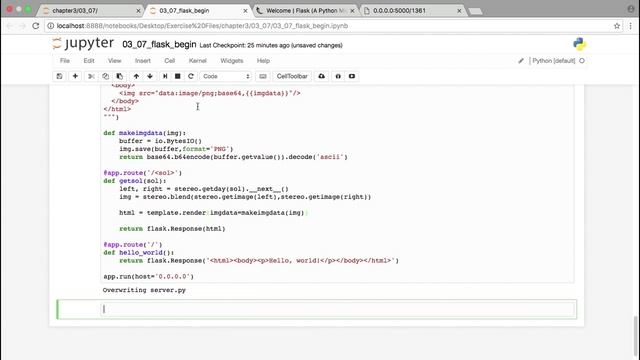Close the chapter3/03_07/ tab
The image size is (640, 360).
[x=138, y=11]
